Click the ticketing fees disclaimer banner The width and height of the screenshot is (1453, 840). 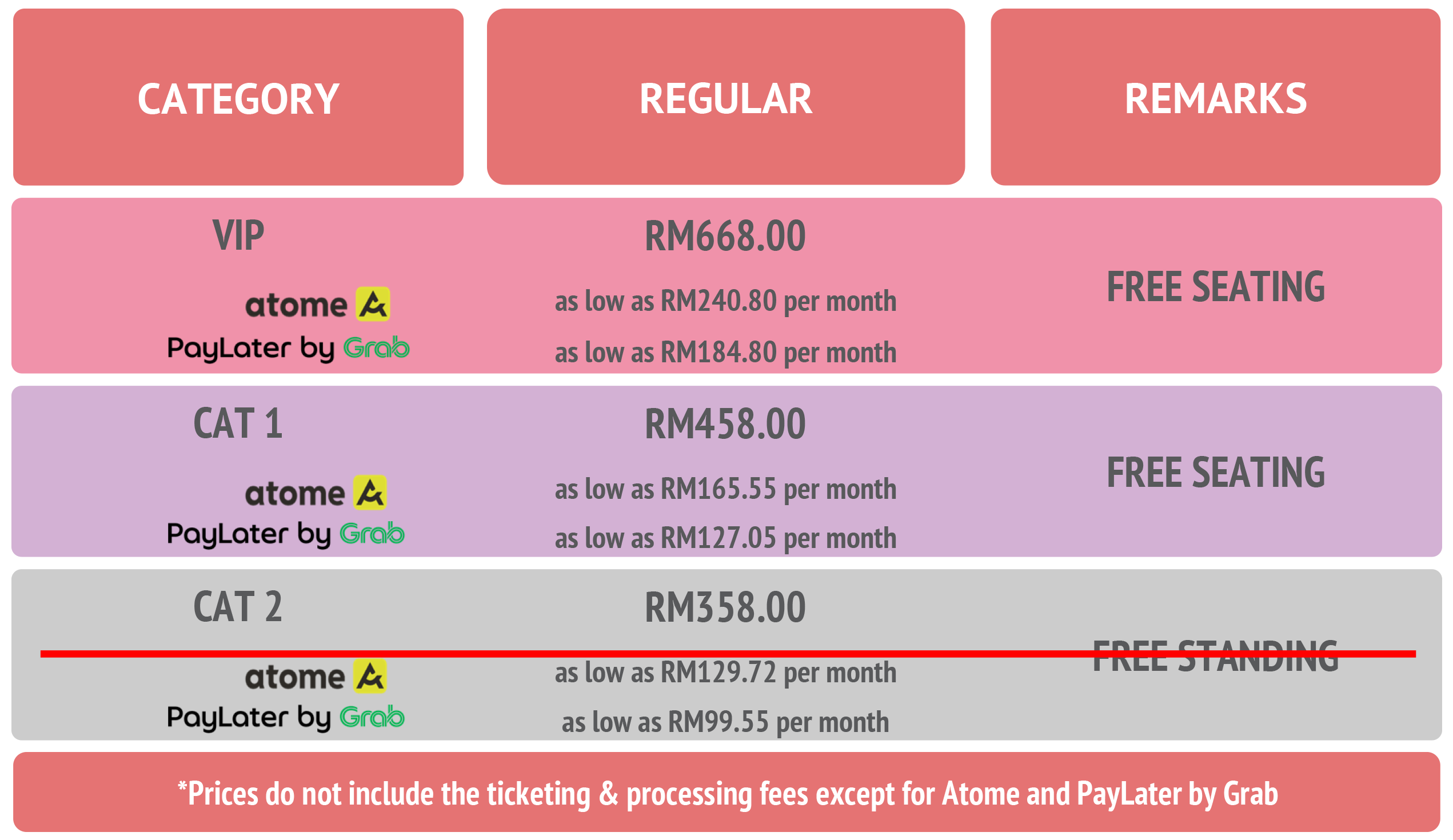click(x=727, y=792)
